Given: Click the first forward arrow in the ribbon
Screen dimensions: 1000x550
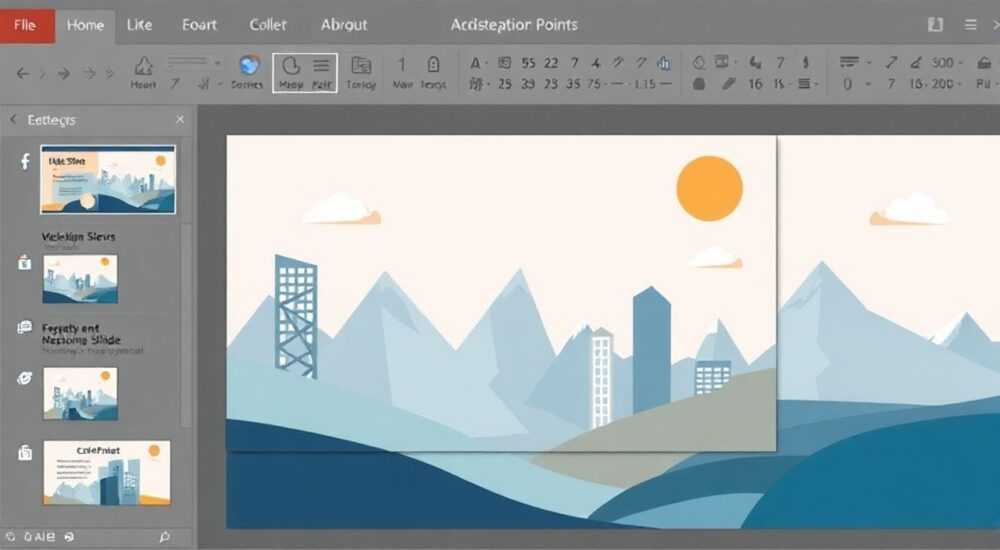Looking at the screenshot, I should pyautogui.click(x=63, y=73).
